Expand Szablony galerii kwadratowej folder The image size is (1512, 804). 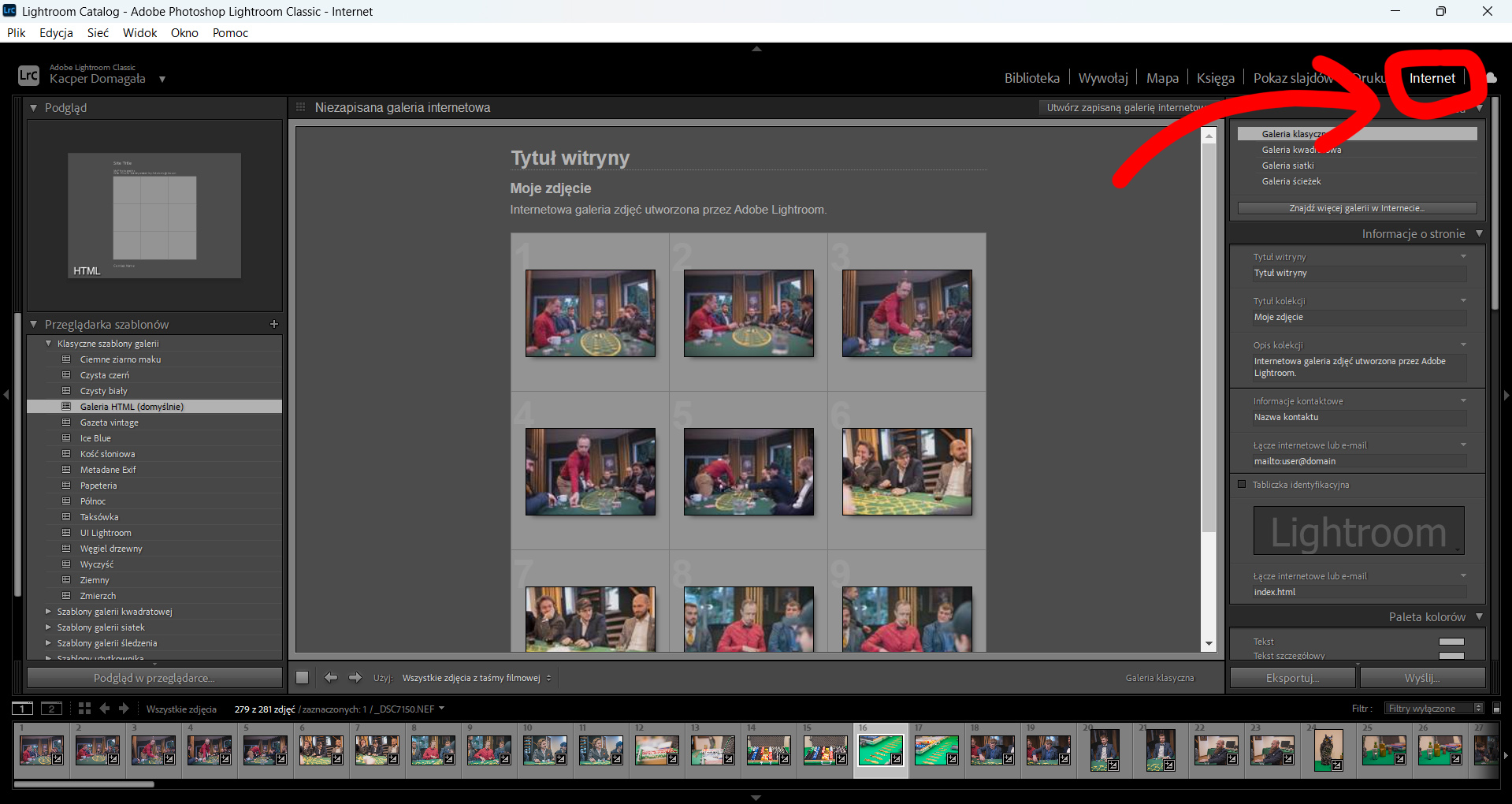click(49, 612)
